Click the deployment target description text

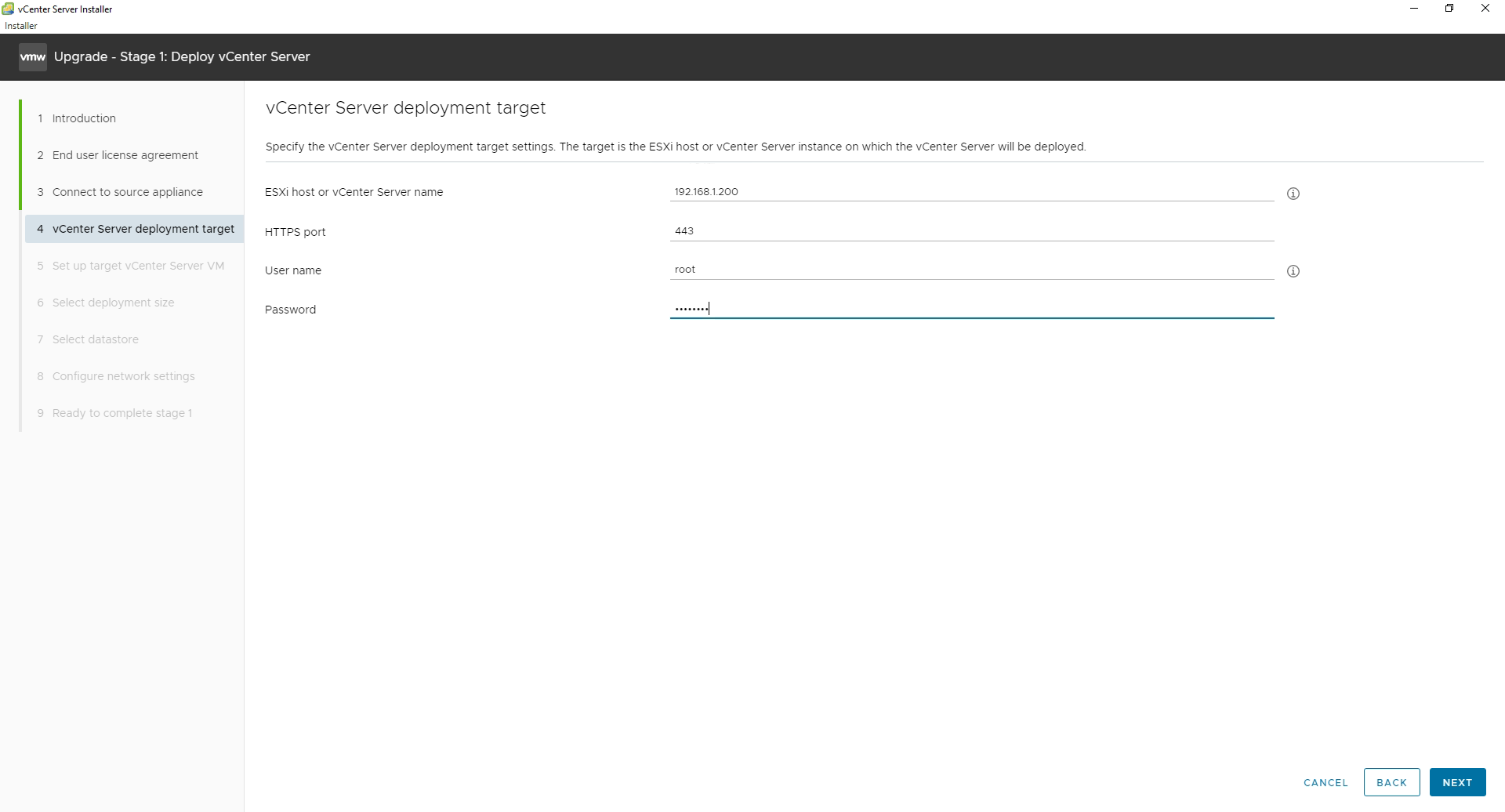pyautogui.click(x=676, y=147)
